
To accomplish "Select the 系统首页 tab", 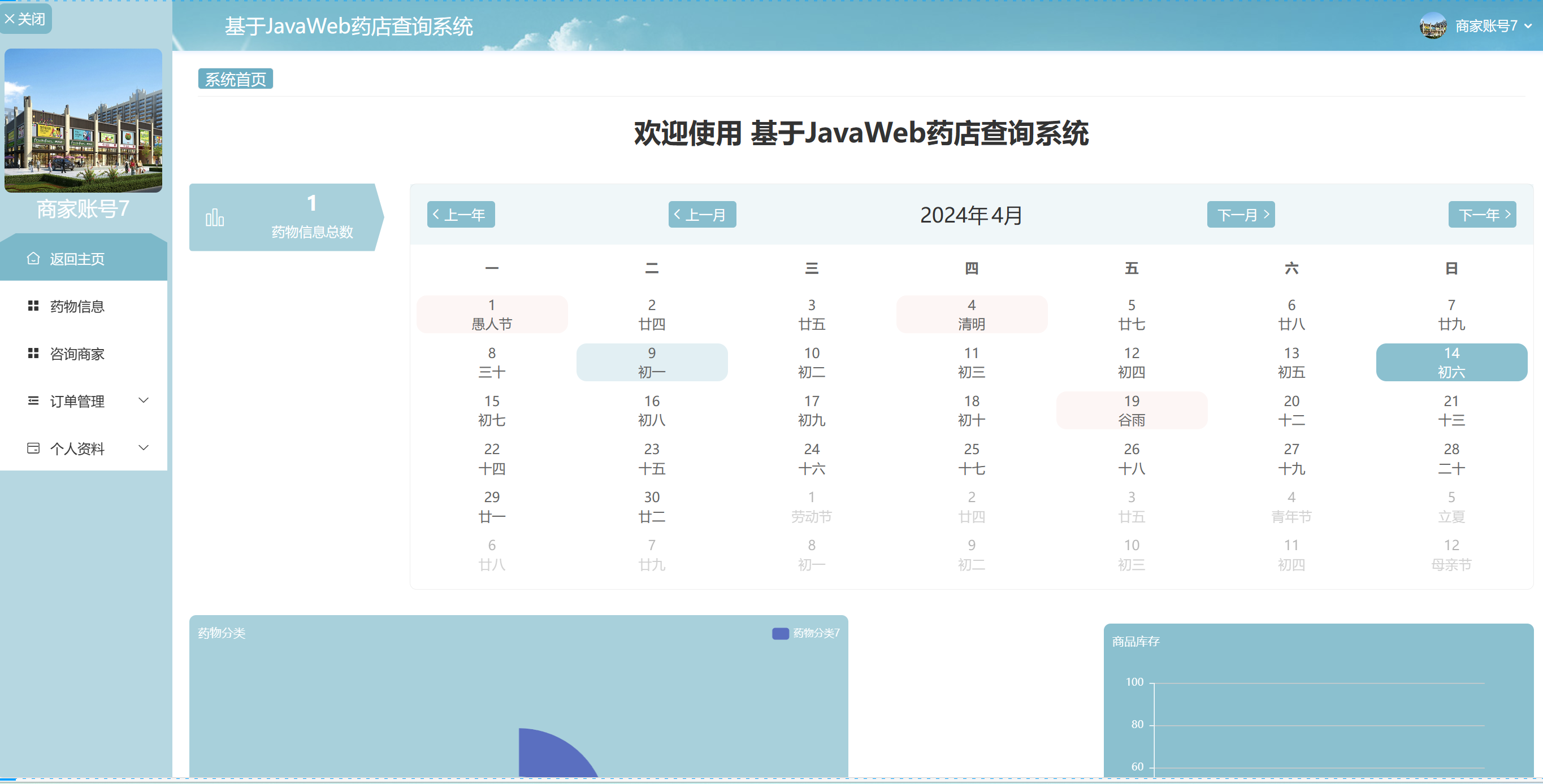I will coord(235,79).
